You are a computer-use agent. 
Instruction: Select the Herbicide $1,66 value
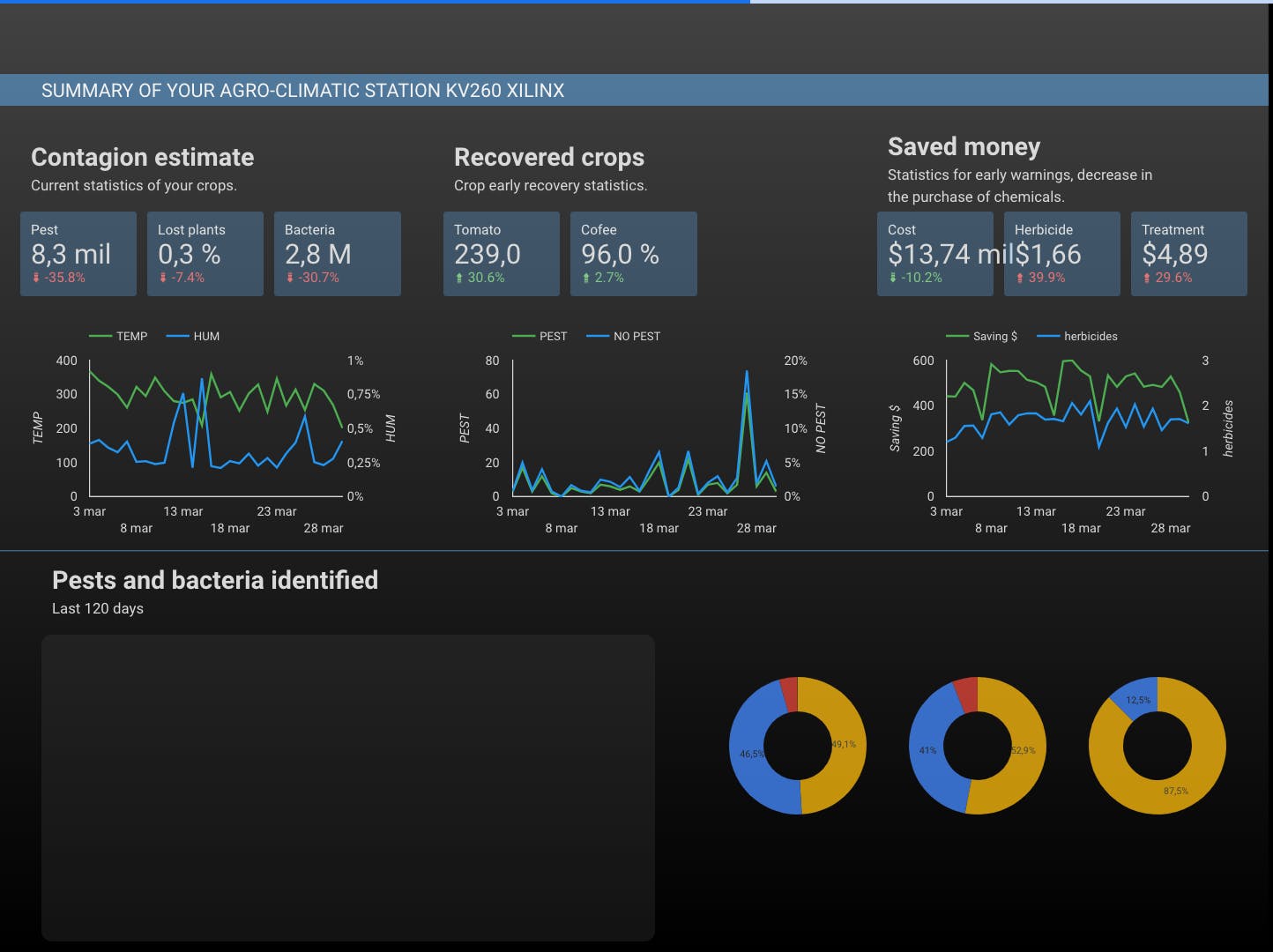click(1048, 254)
